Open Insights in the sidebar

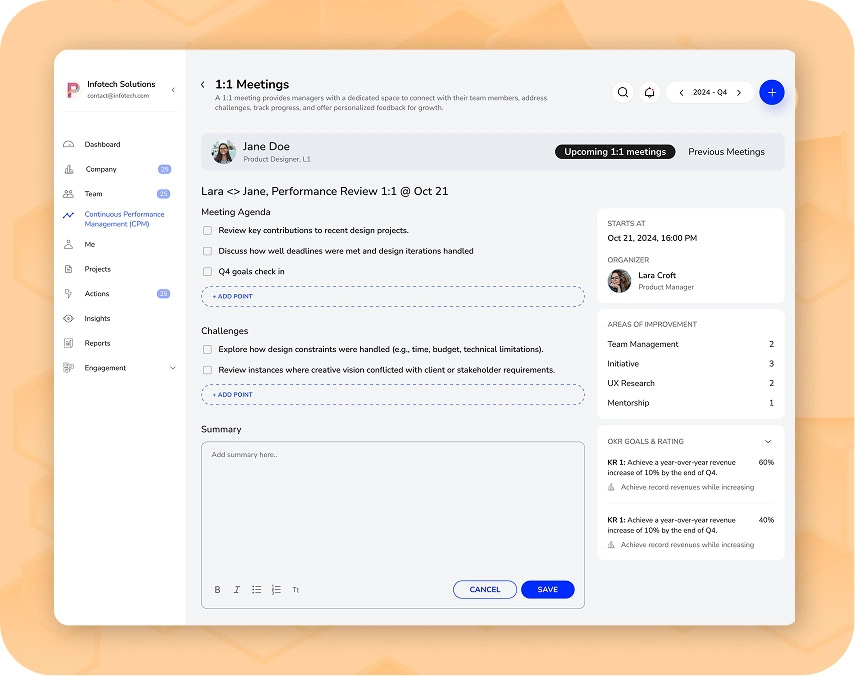97,318
